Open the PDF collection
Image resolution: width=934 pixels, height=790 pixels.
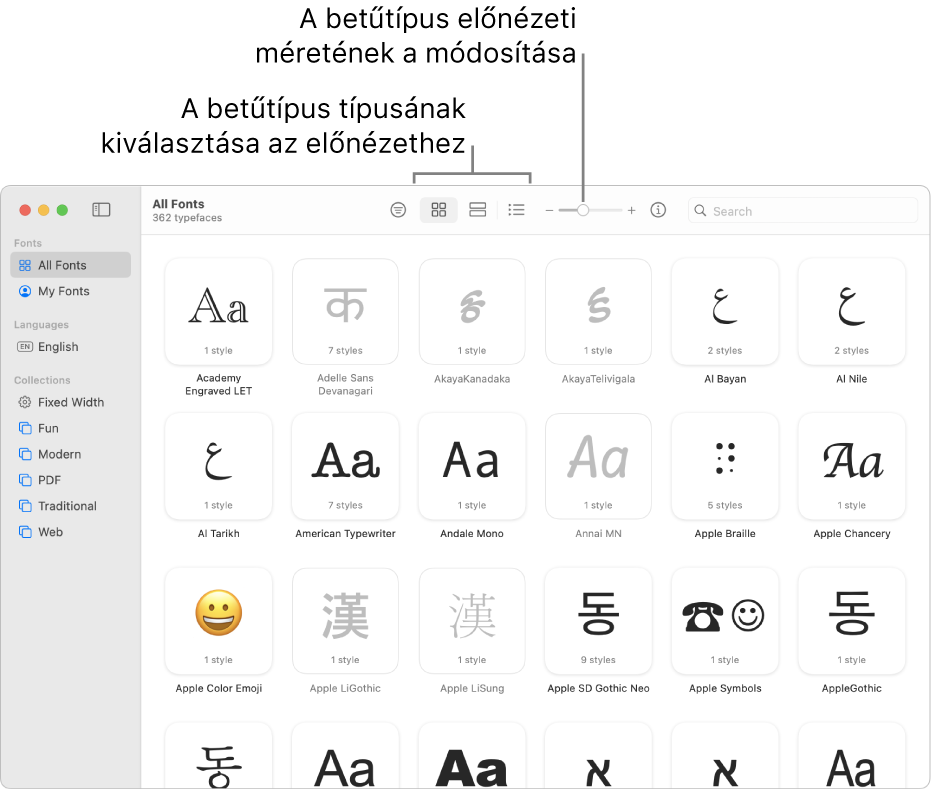coord(71,480)
